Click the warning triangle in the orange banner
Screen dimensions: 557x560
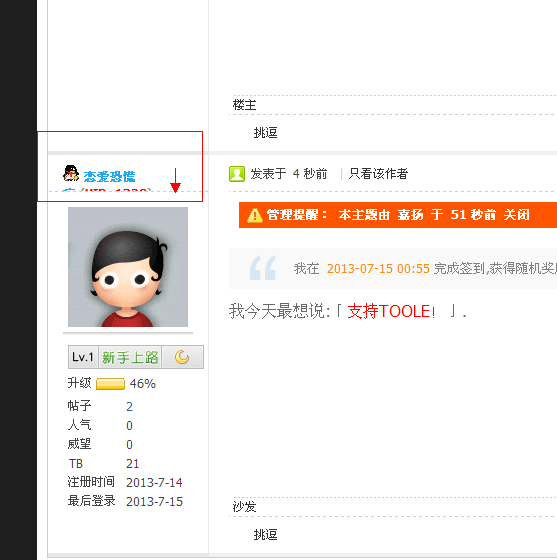point(255,215)
